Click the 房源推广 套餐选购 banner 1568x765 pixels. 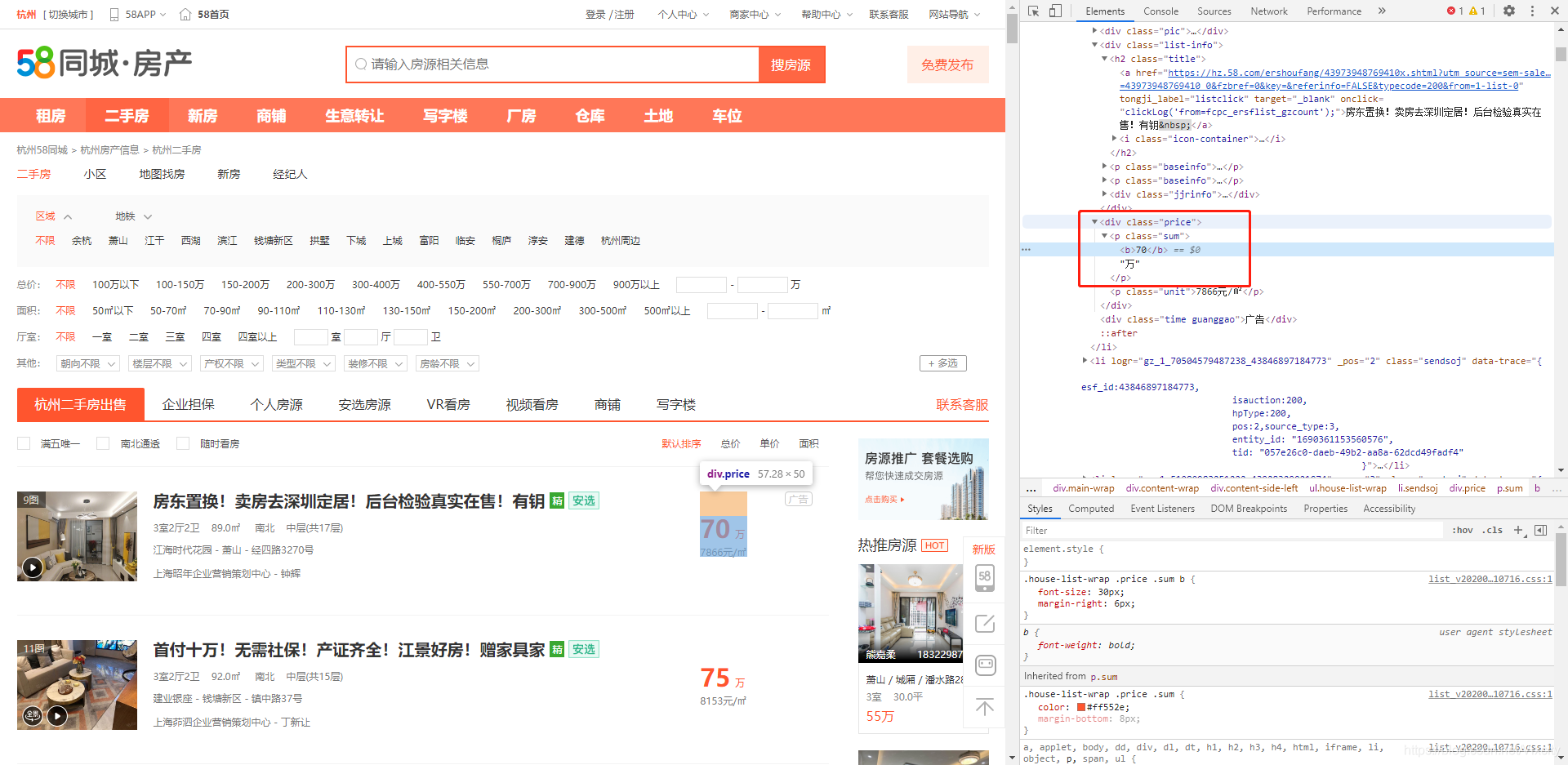coord(924,479)
